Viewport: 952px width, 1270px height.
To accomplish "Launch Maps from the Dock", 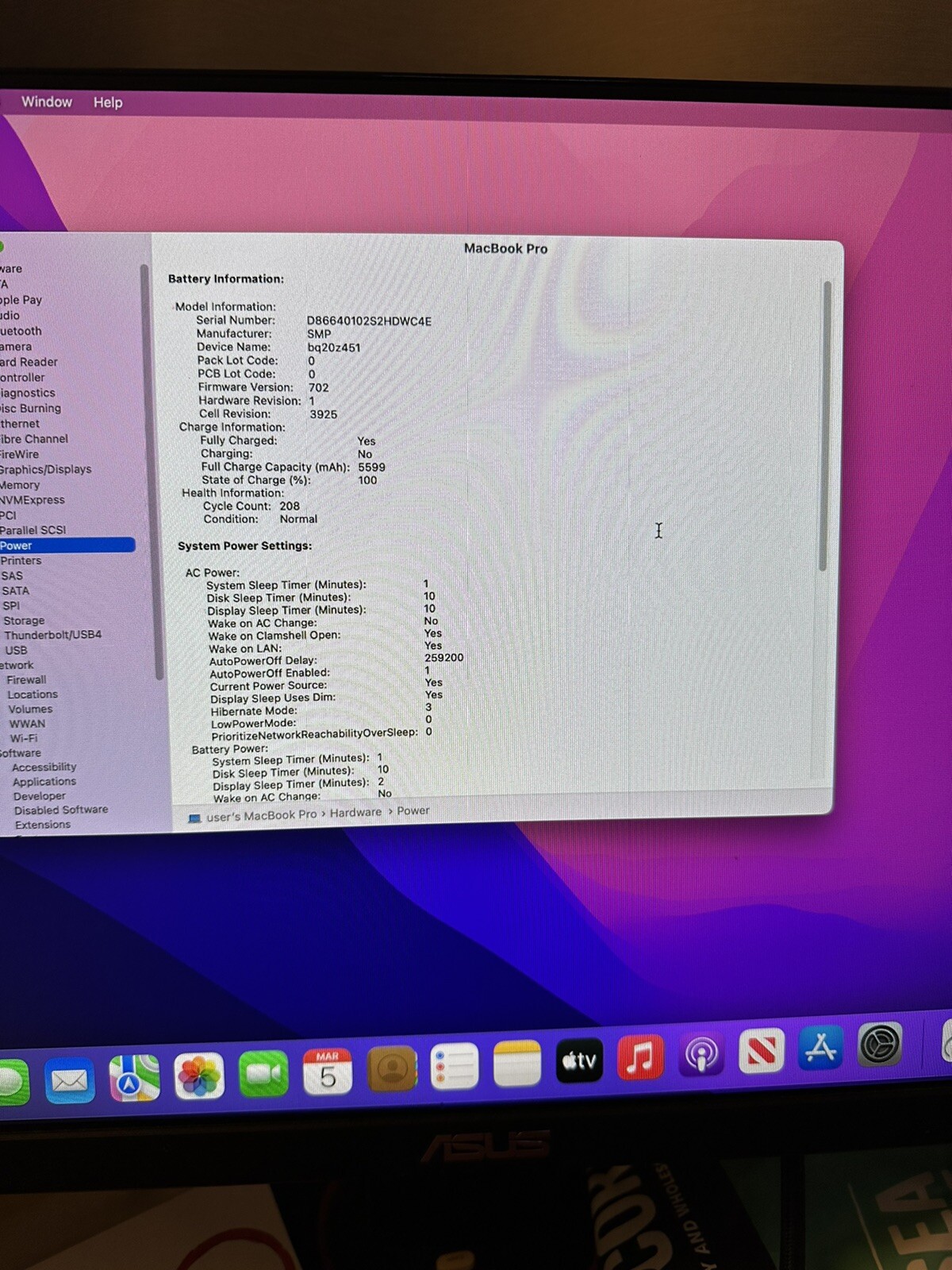I will 134,1078.
